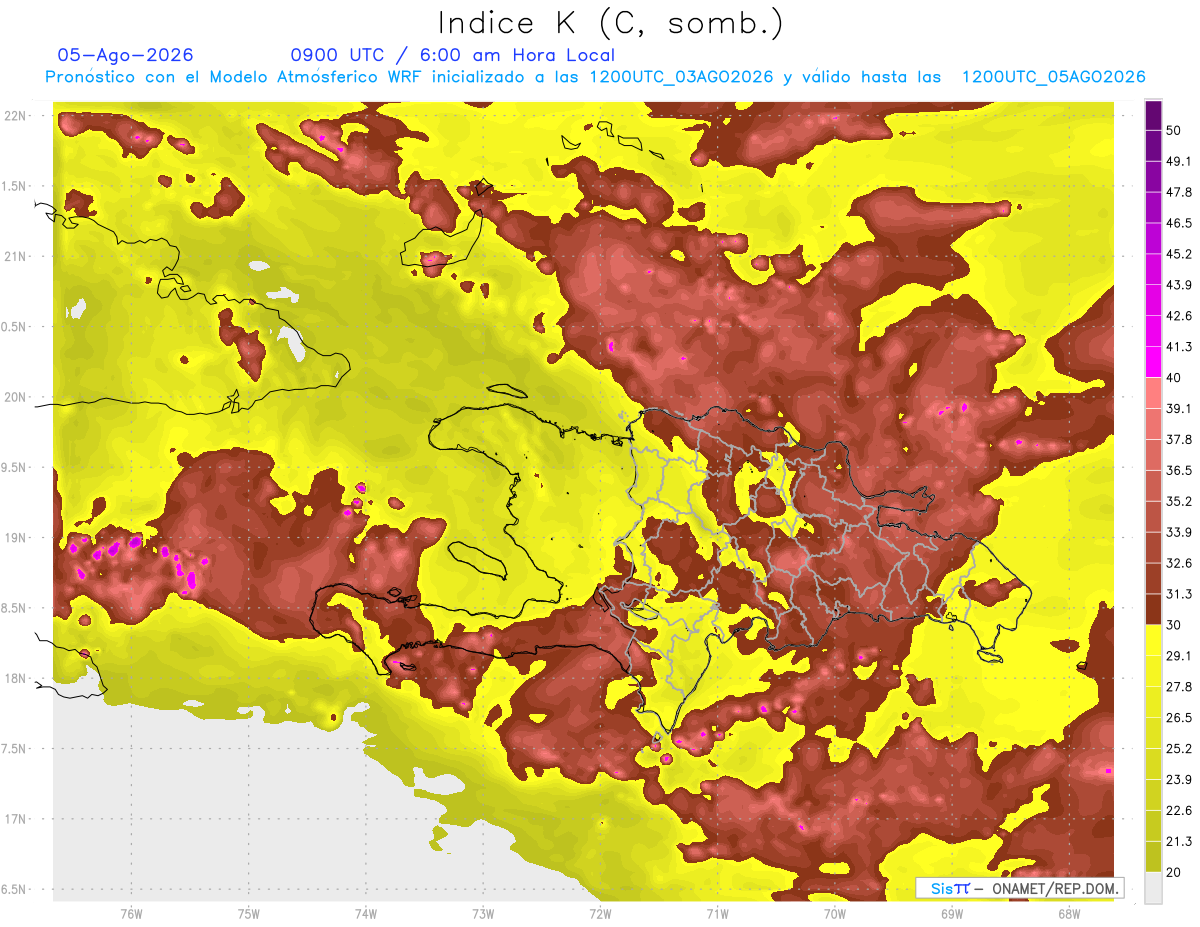
Task: Select the date label '05-Ago-2026'
Action: [125, 55]
